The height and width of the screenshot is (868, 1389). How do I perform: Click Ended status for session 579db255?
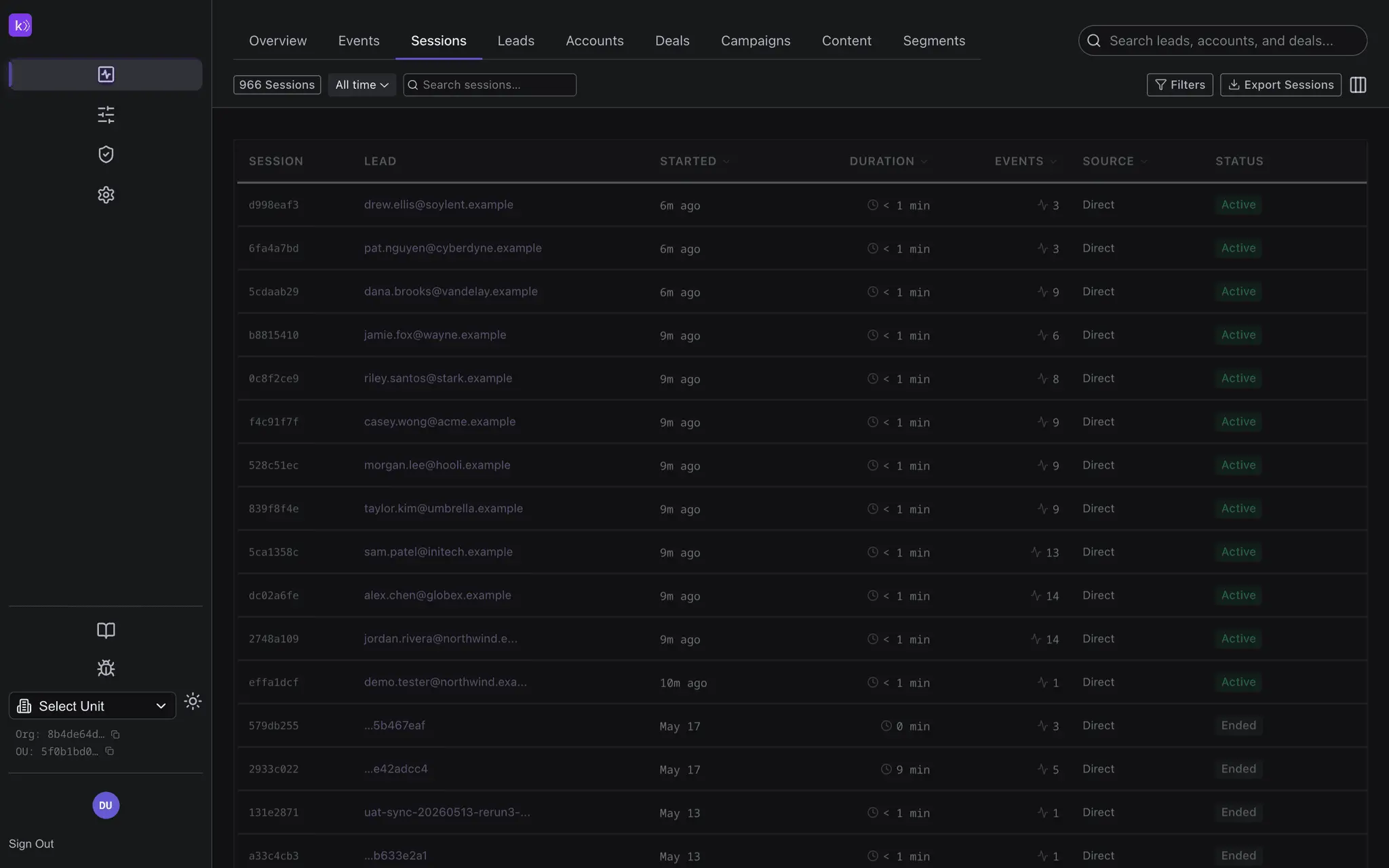click(1238, 726)
